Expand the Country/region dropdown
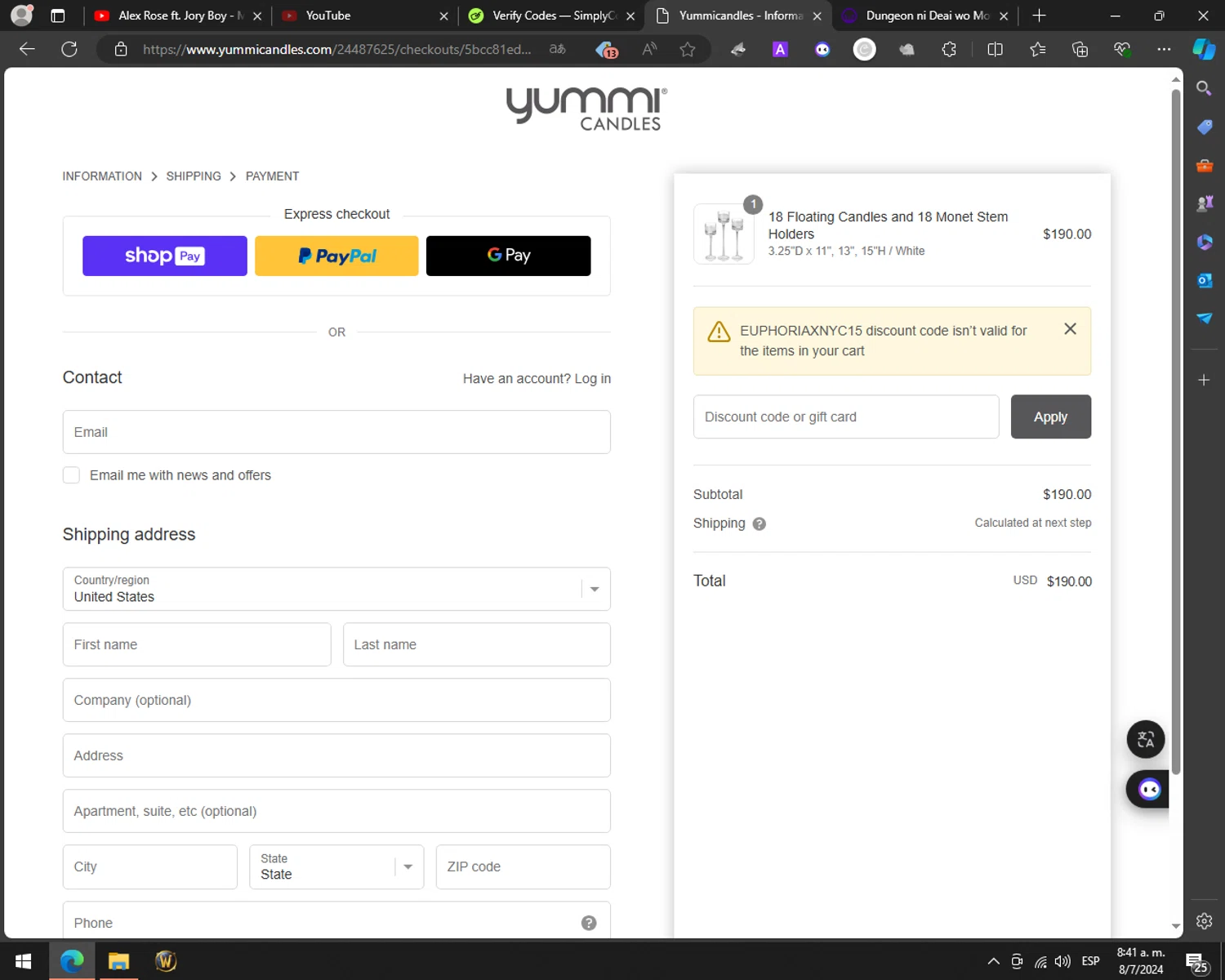The image size is (1225, 980). coord(336,589)
